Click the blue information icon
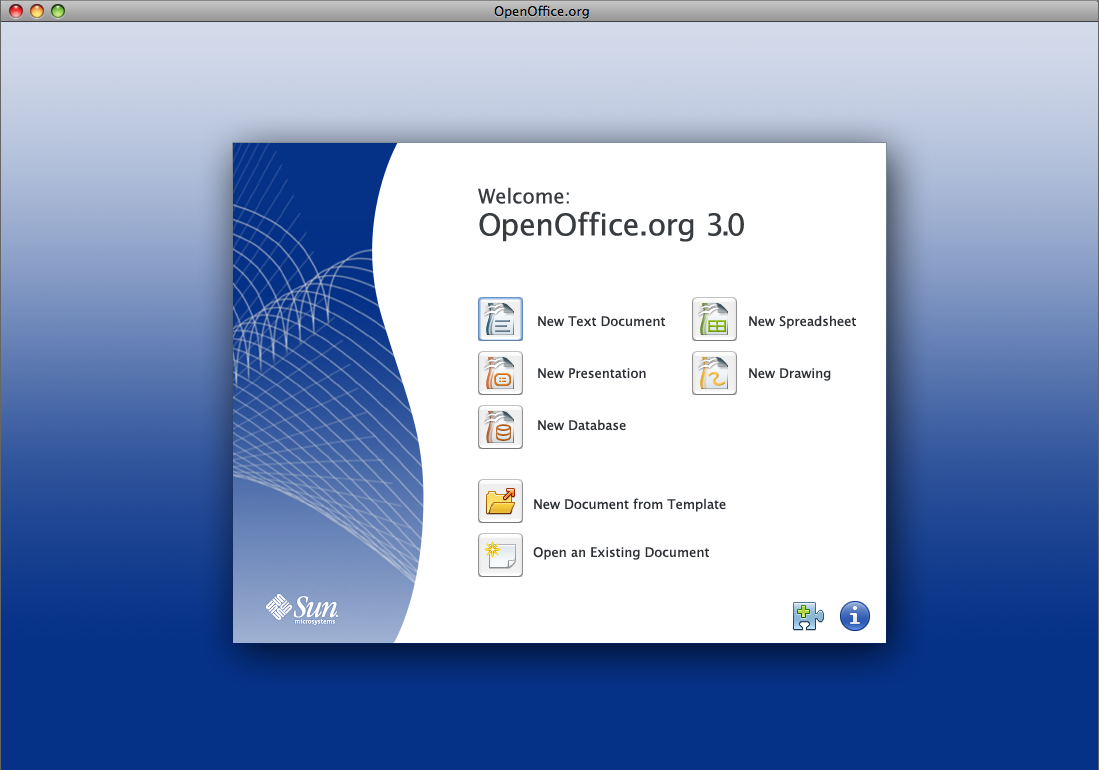The width and height of the screenshot is (1099, 770). click(854, 616)
